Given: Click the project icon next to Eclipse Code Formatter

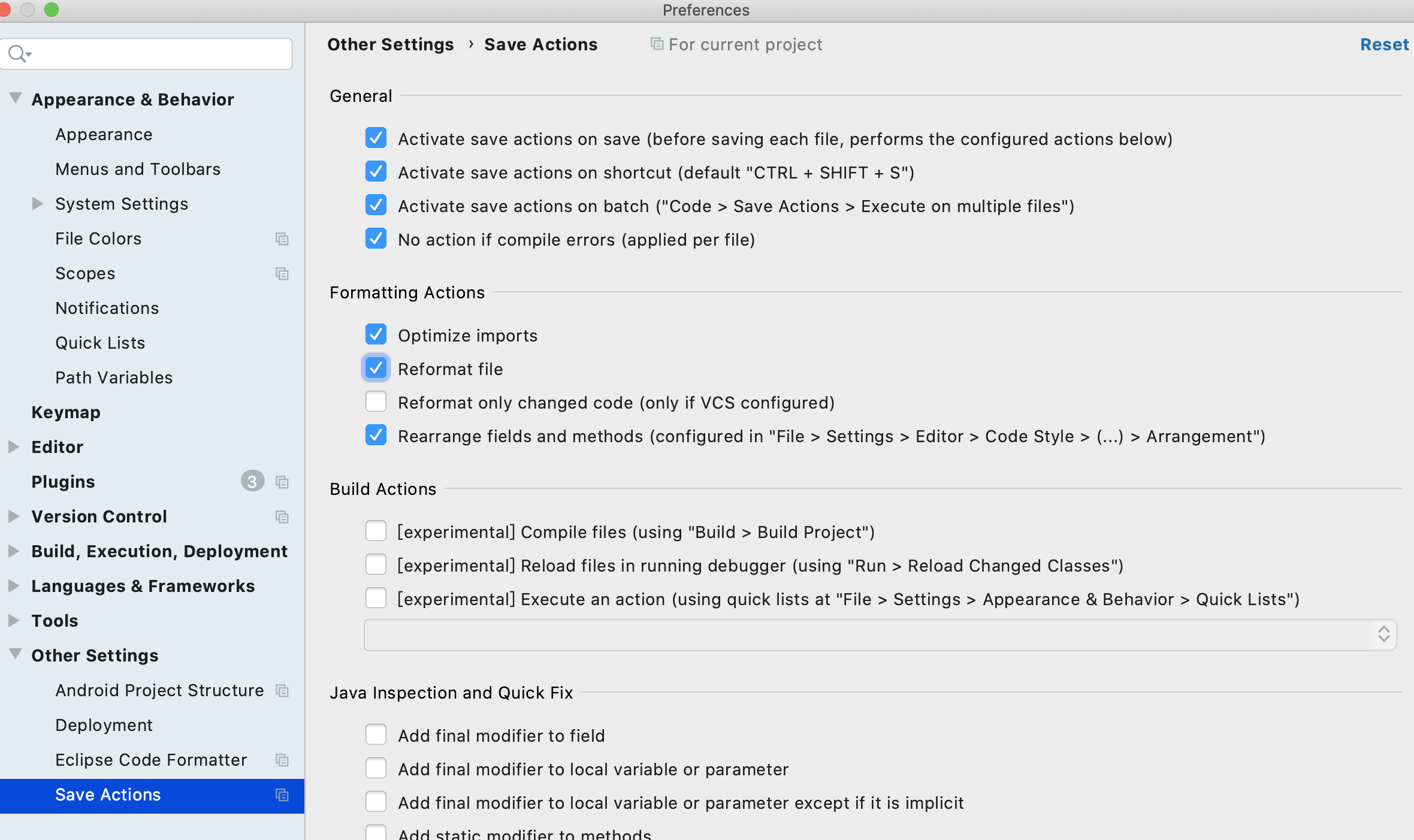Looking at the screenshot, I should click(282, 760).
